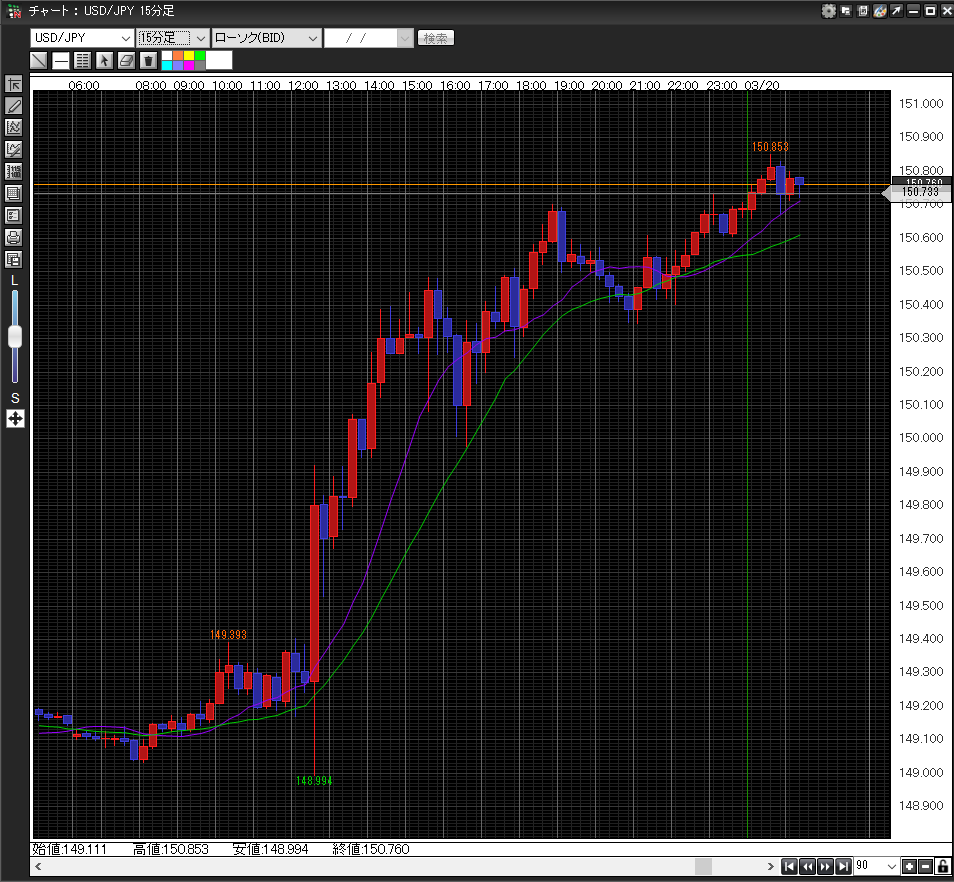
Task: Open chart settings gear icon
Action: click(x=828, y=11)
